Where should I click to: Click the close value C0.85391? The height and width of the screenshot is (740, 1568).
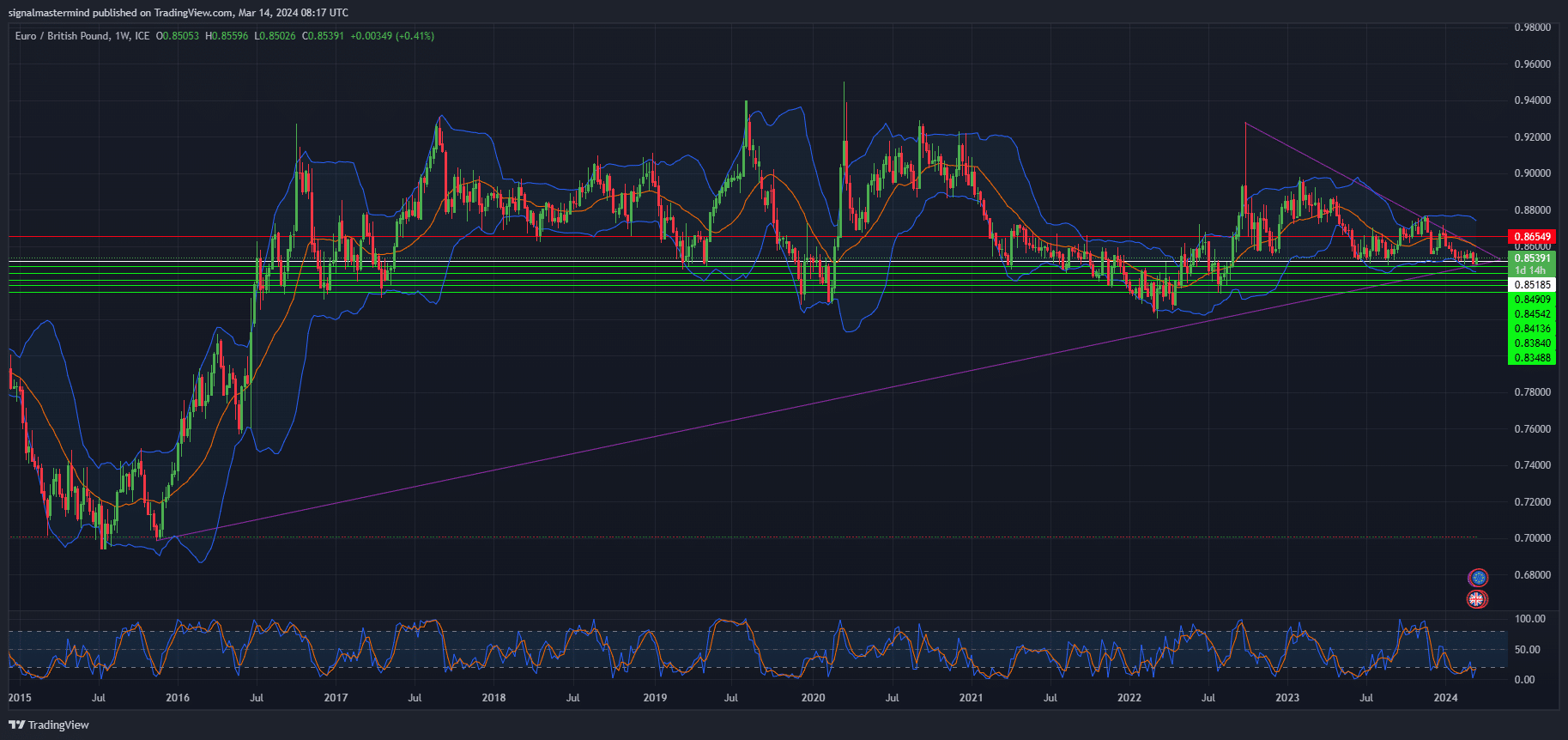(x=323, y=36)
